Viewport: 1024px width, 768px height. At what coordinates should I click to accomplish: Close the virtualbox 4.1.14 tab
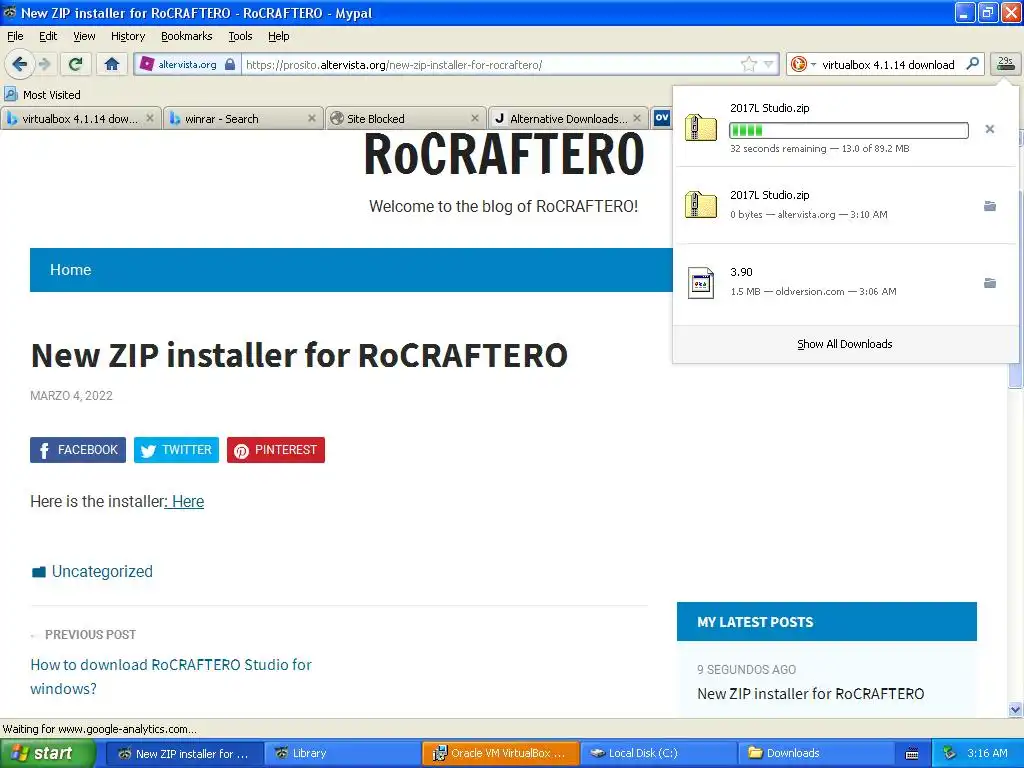[x=150, y=118]
